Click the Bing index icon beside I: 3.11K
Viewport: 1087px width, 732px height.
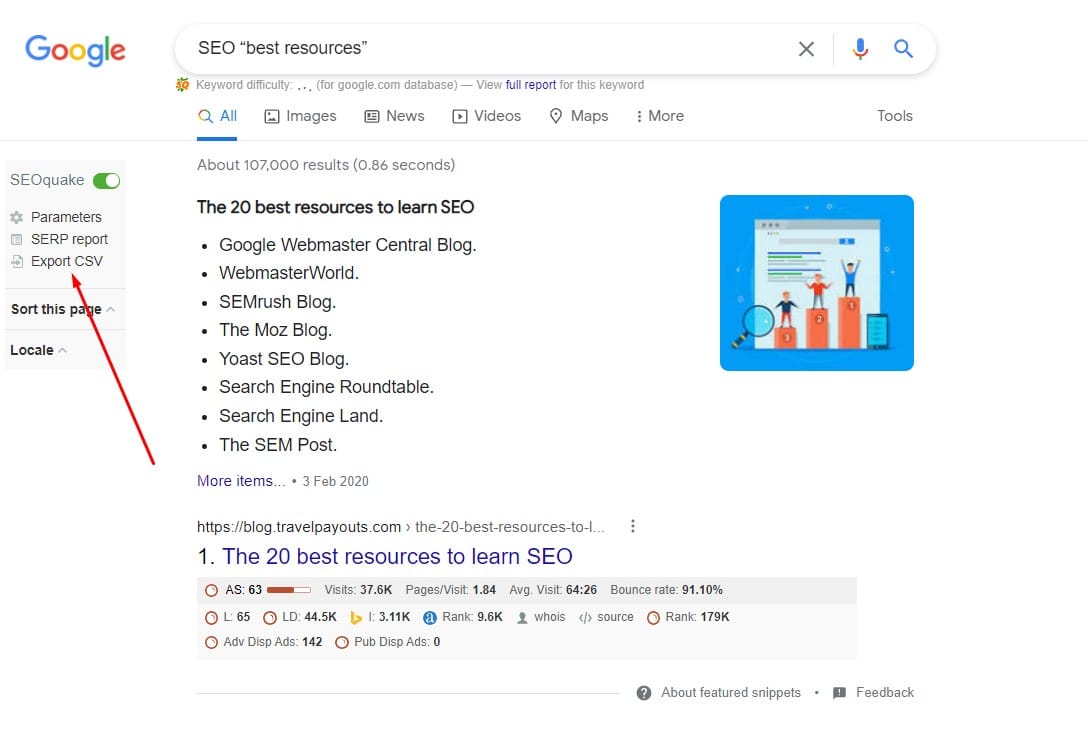(x=356, y=618)
